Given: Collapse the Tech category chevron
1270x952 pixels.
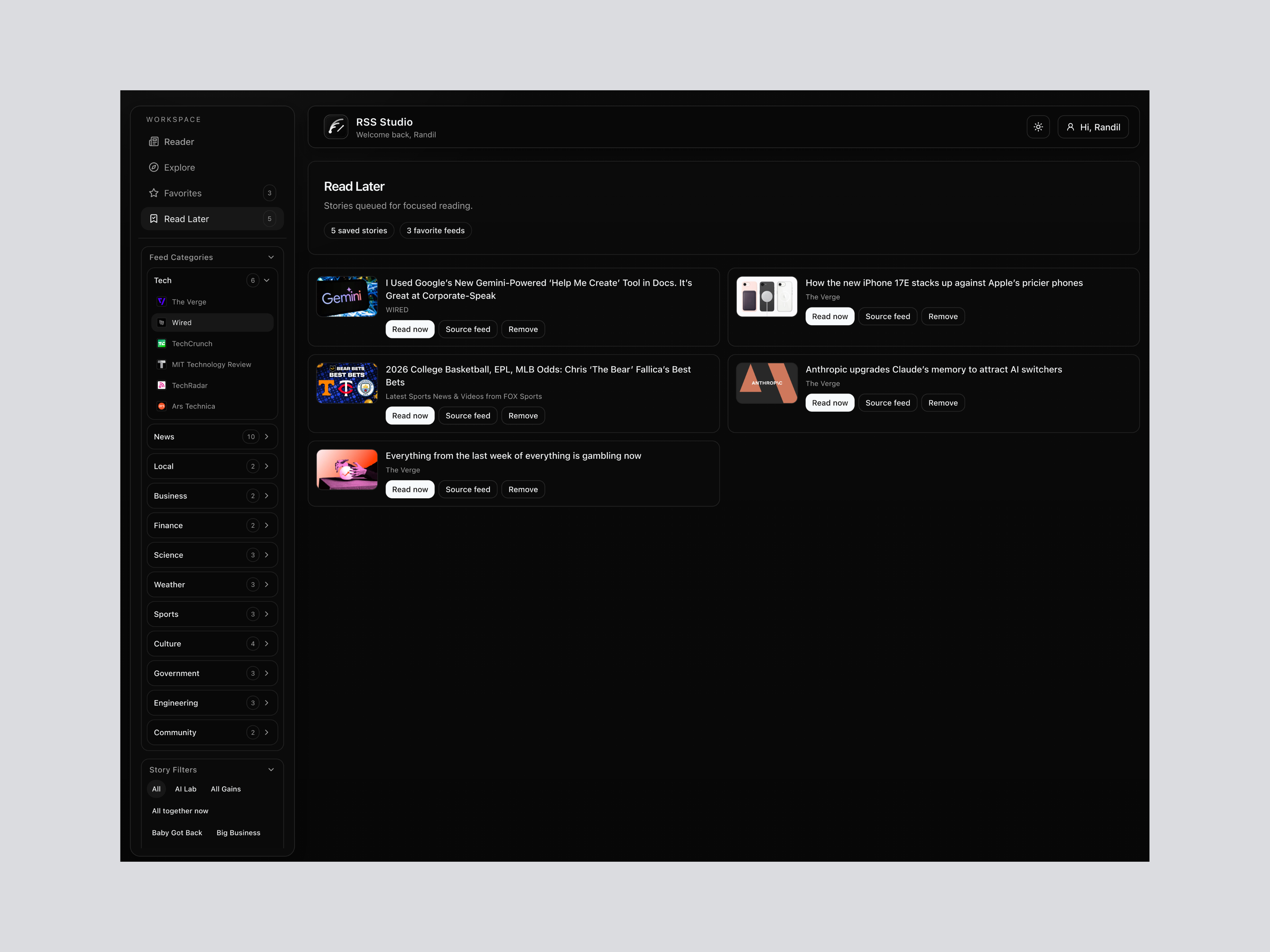Looking at the screenshot, I should point(266,281).
